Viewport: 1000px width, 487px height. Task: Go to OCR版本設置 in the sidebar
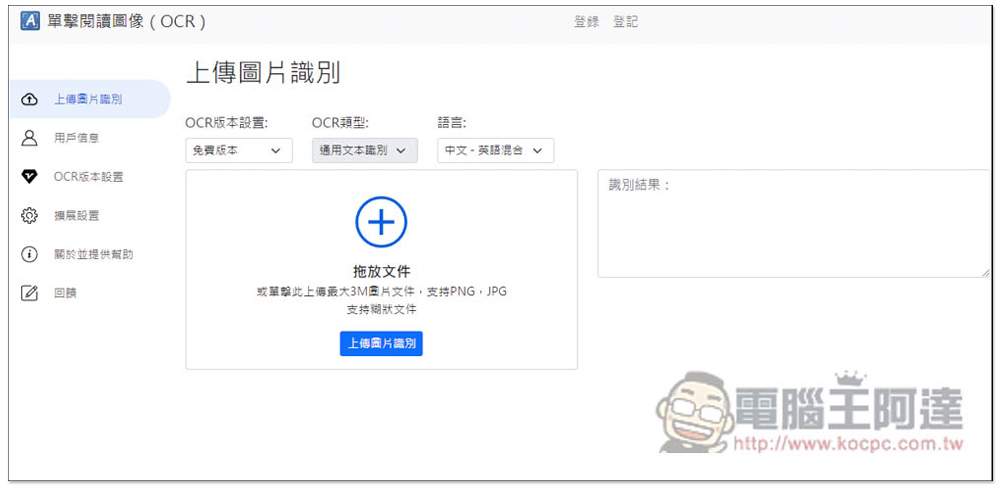[89, 177]
